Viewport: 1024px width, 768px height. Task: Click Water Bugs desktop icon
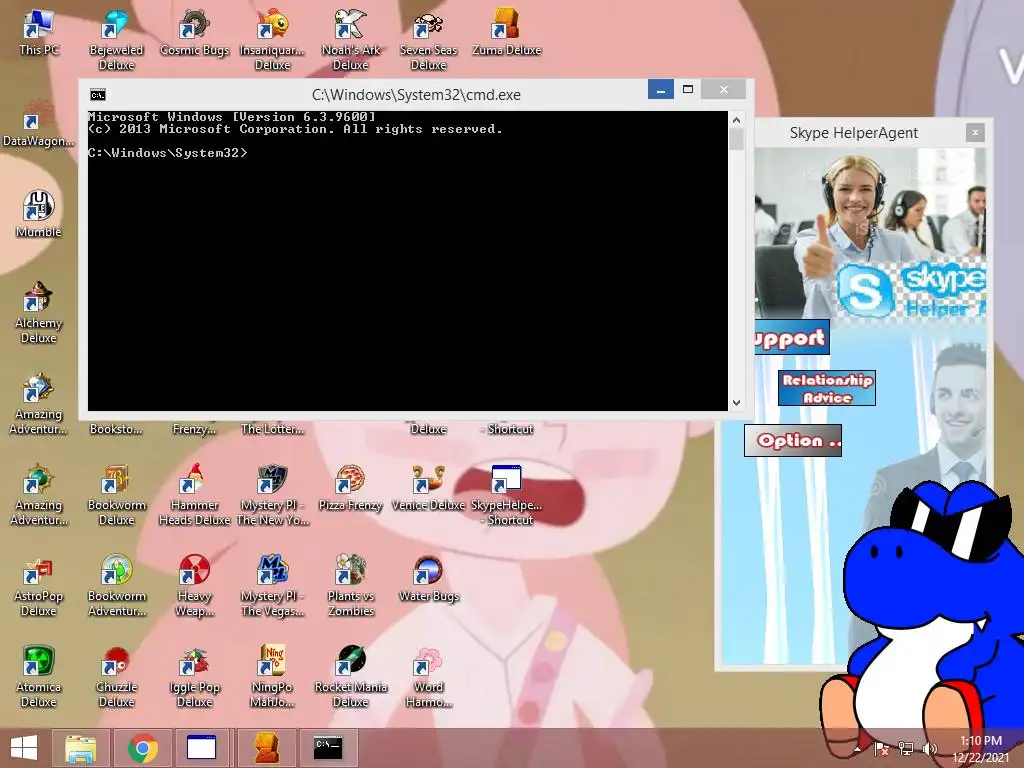tap(428, 579)
